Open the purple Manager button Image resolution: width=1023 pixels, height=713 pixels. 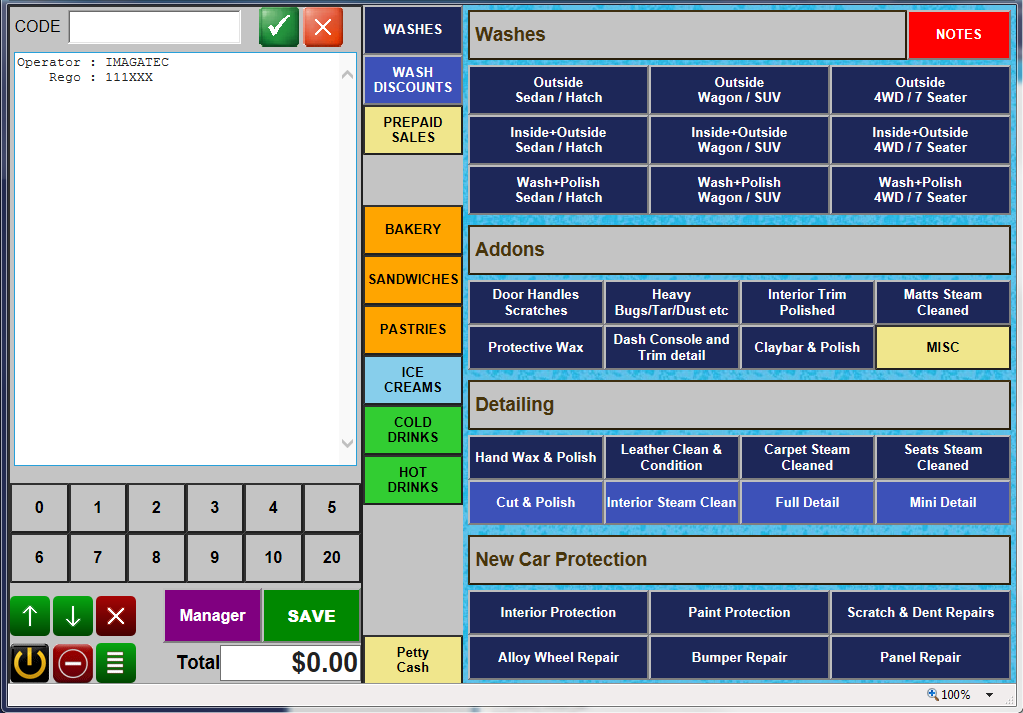pos(212,616)
